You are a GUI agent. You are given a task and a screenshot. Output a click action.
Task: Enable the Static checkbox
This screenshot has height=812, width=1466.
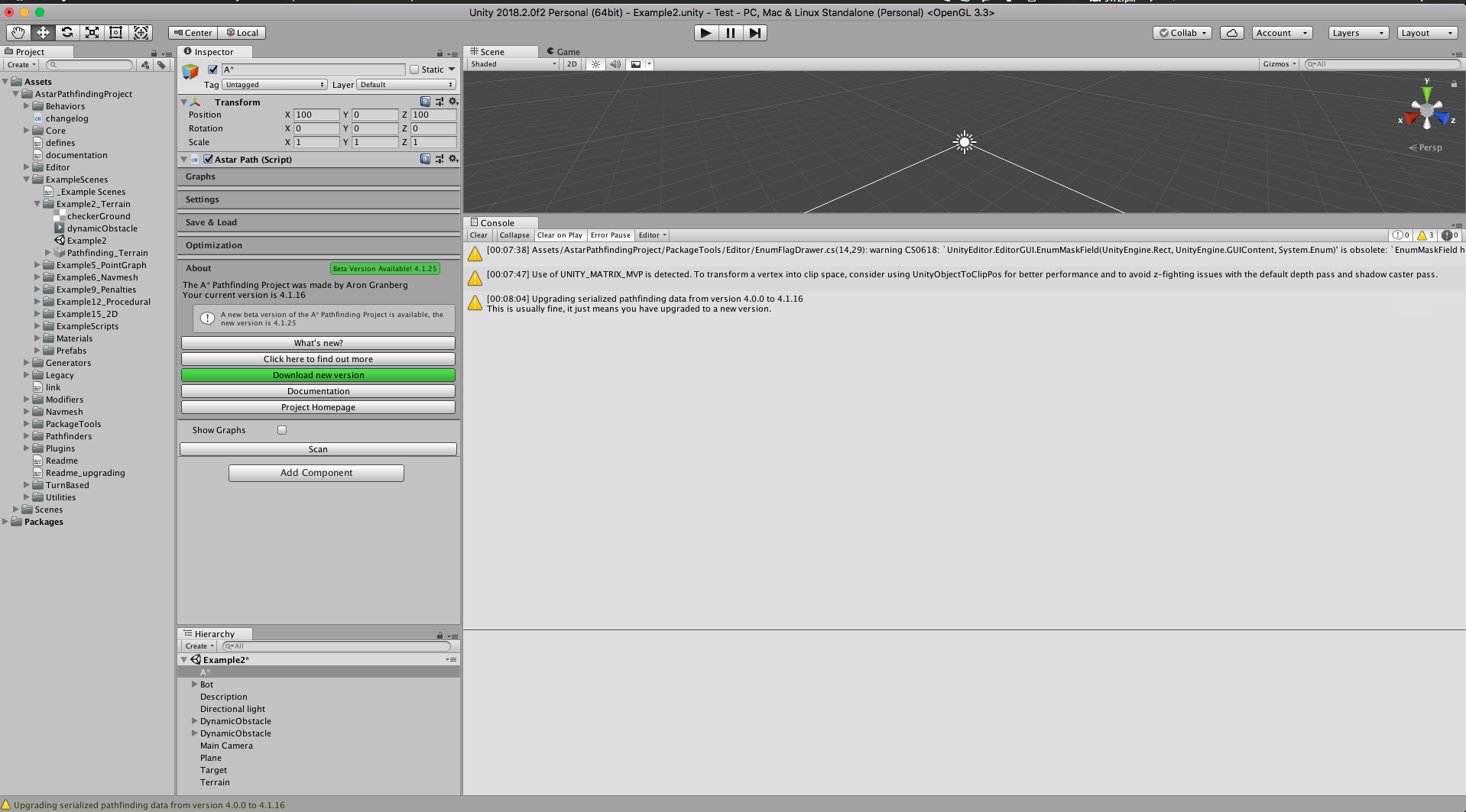(414, 70)
